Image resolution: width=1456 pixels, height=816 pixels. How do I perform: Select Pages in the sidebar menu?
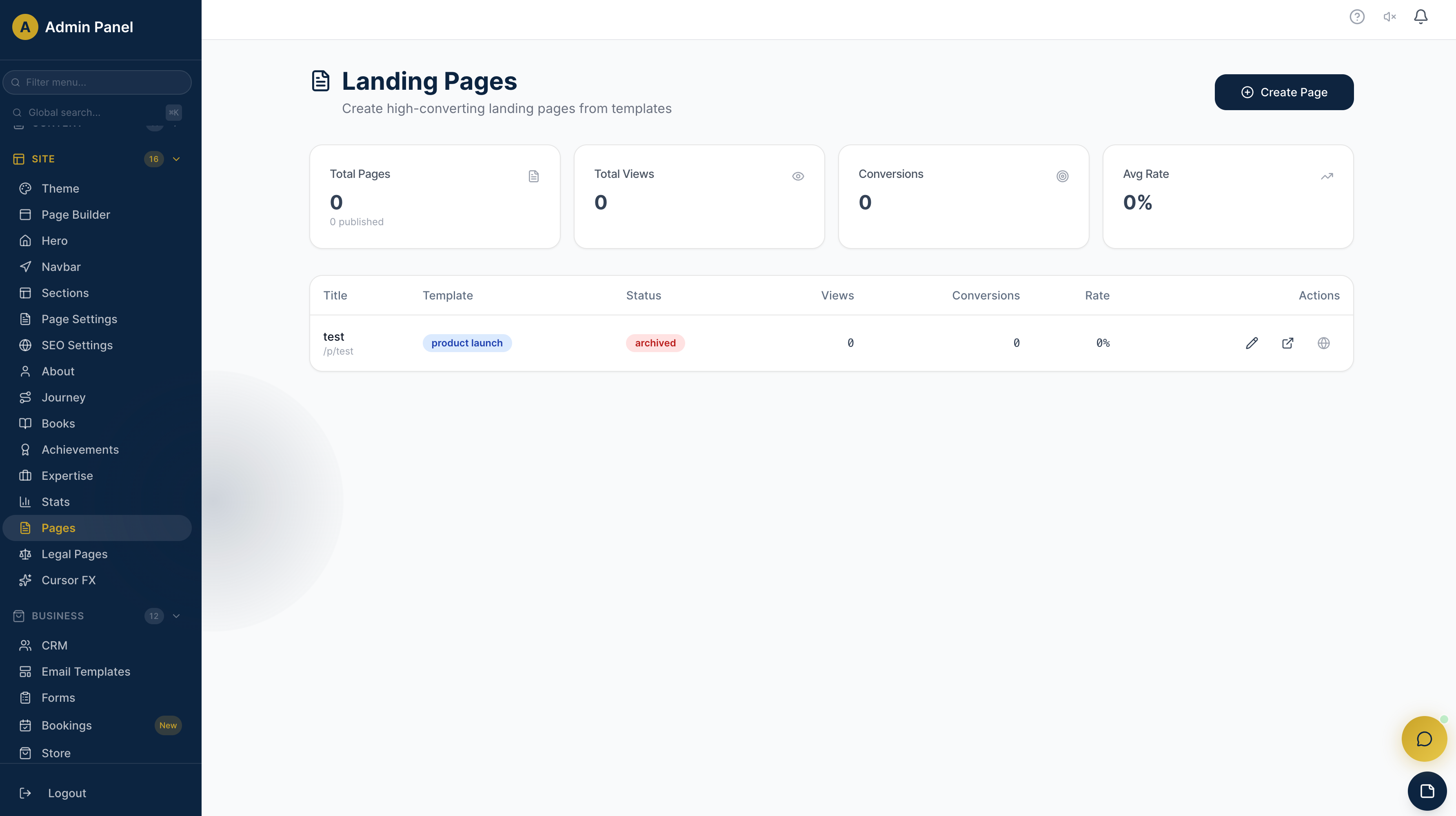[58, 528]
